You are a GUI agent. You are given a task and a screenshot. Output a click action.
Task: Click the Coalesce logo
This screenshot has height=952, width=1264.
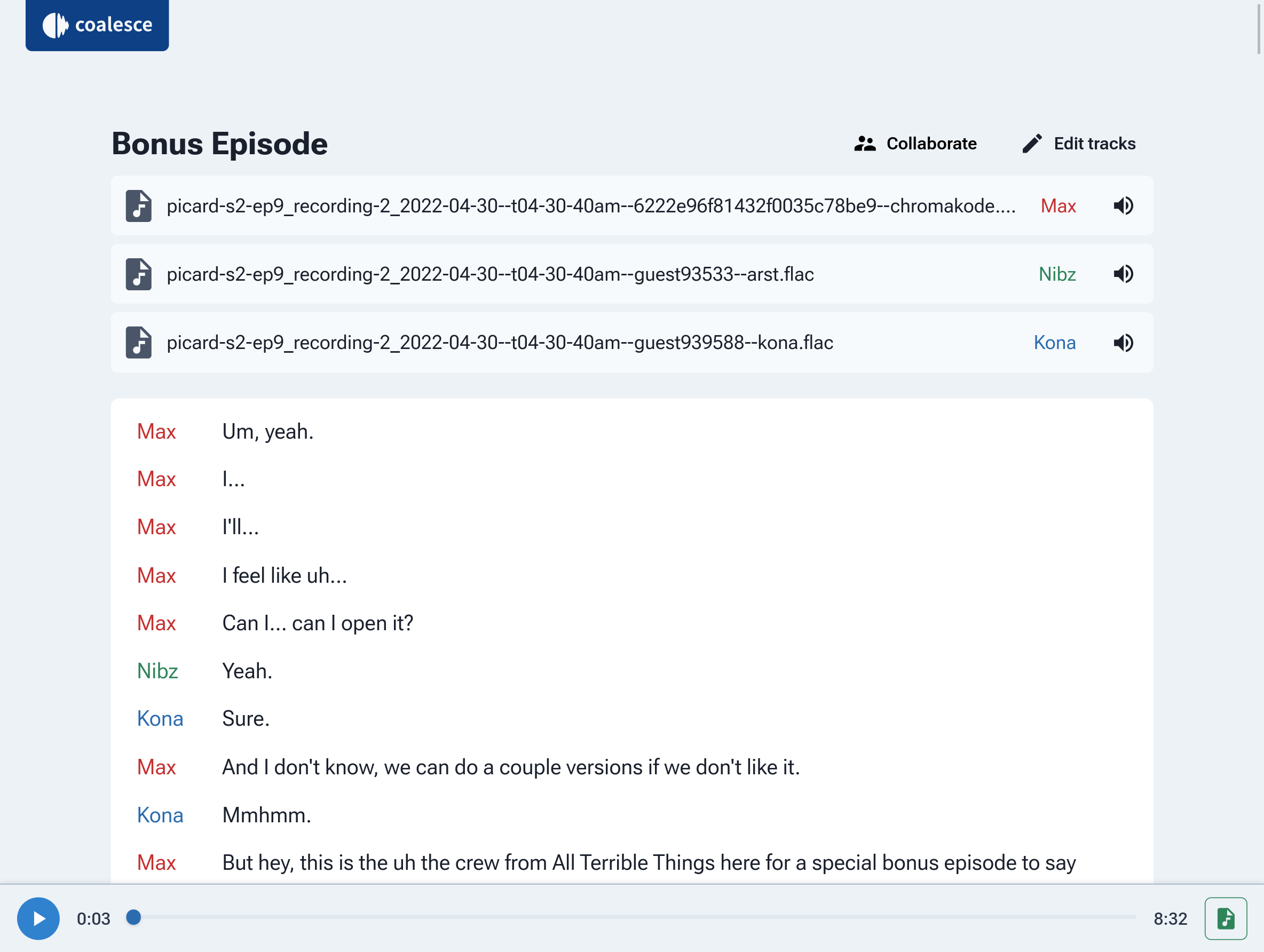coord(97,25)
